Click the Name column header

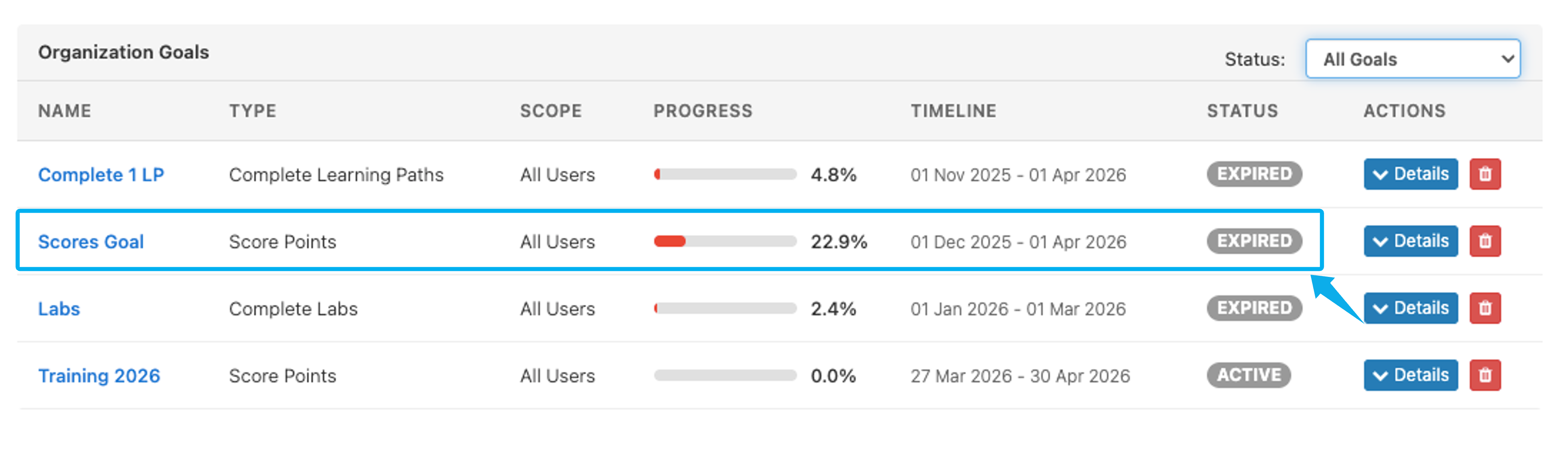pos(65,111)
